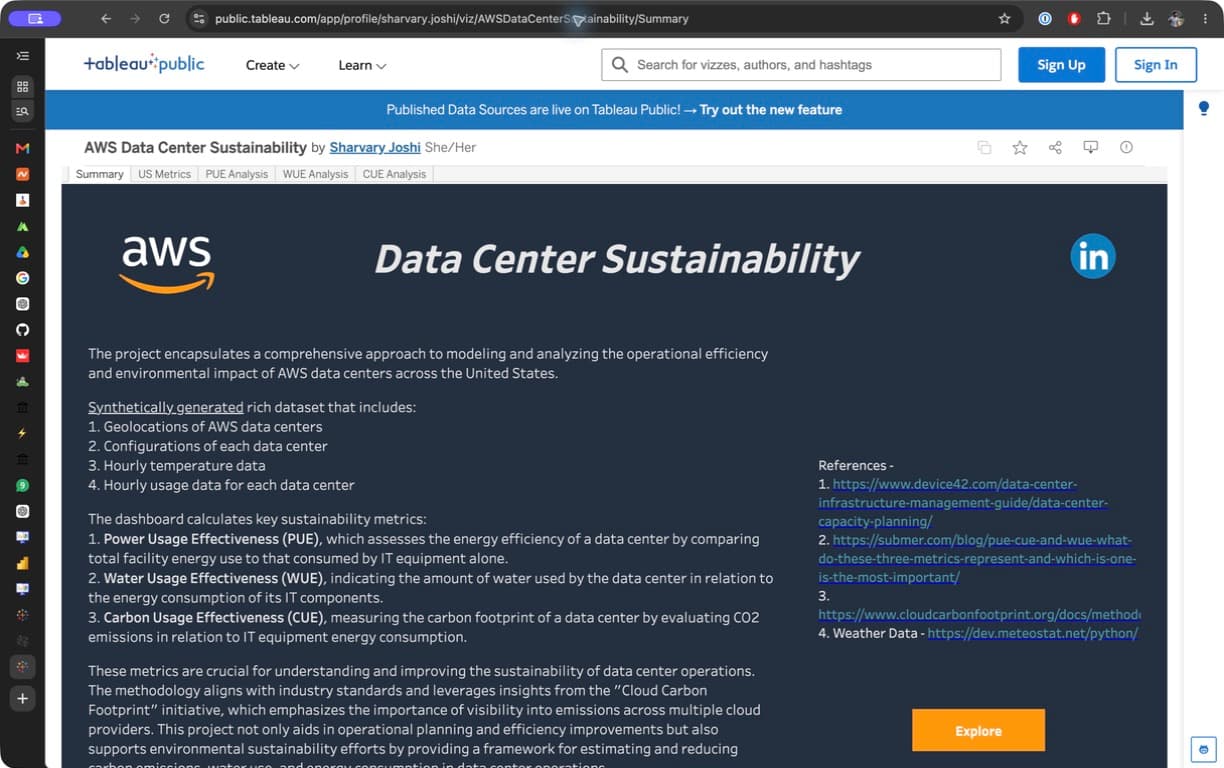Open the Power BI yellow bars sidebar icon

[22, 563]
